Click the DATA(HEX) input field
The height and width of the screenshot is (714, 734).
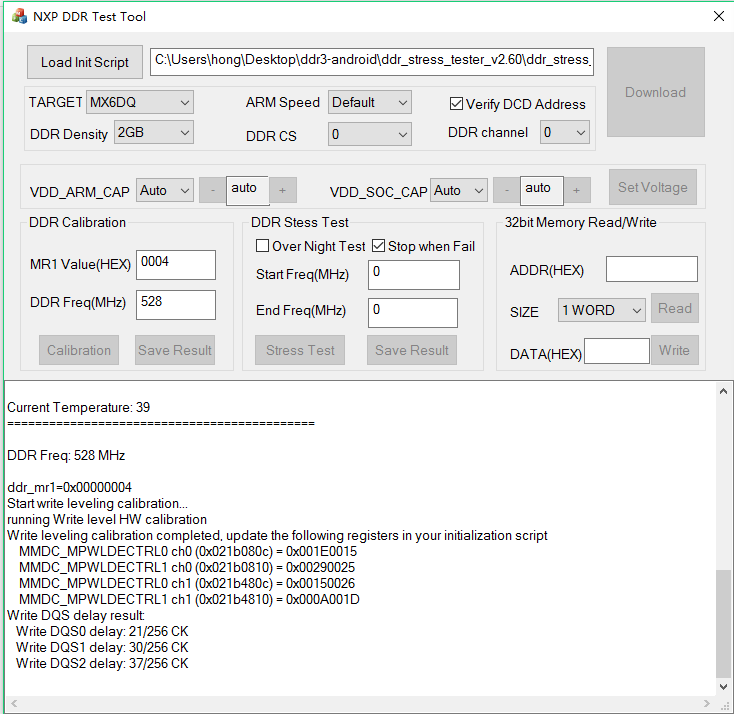click(x=617, y=351)
